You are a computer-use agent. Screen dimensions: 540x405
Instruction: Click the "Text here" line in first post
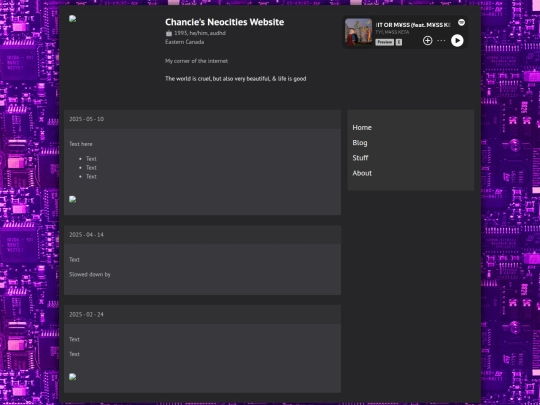[81, 144]
